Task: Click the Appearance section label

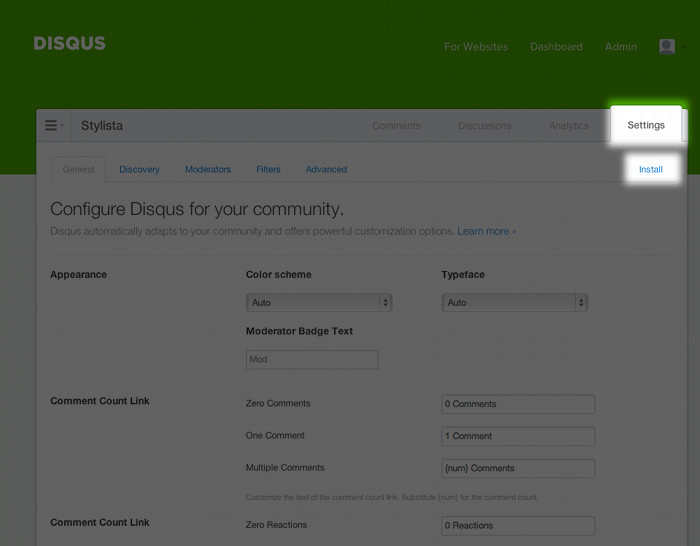Action: tap(79, 275)
